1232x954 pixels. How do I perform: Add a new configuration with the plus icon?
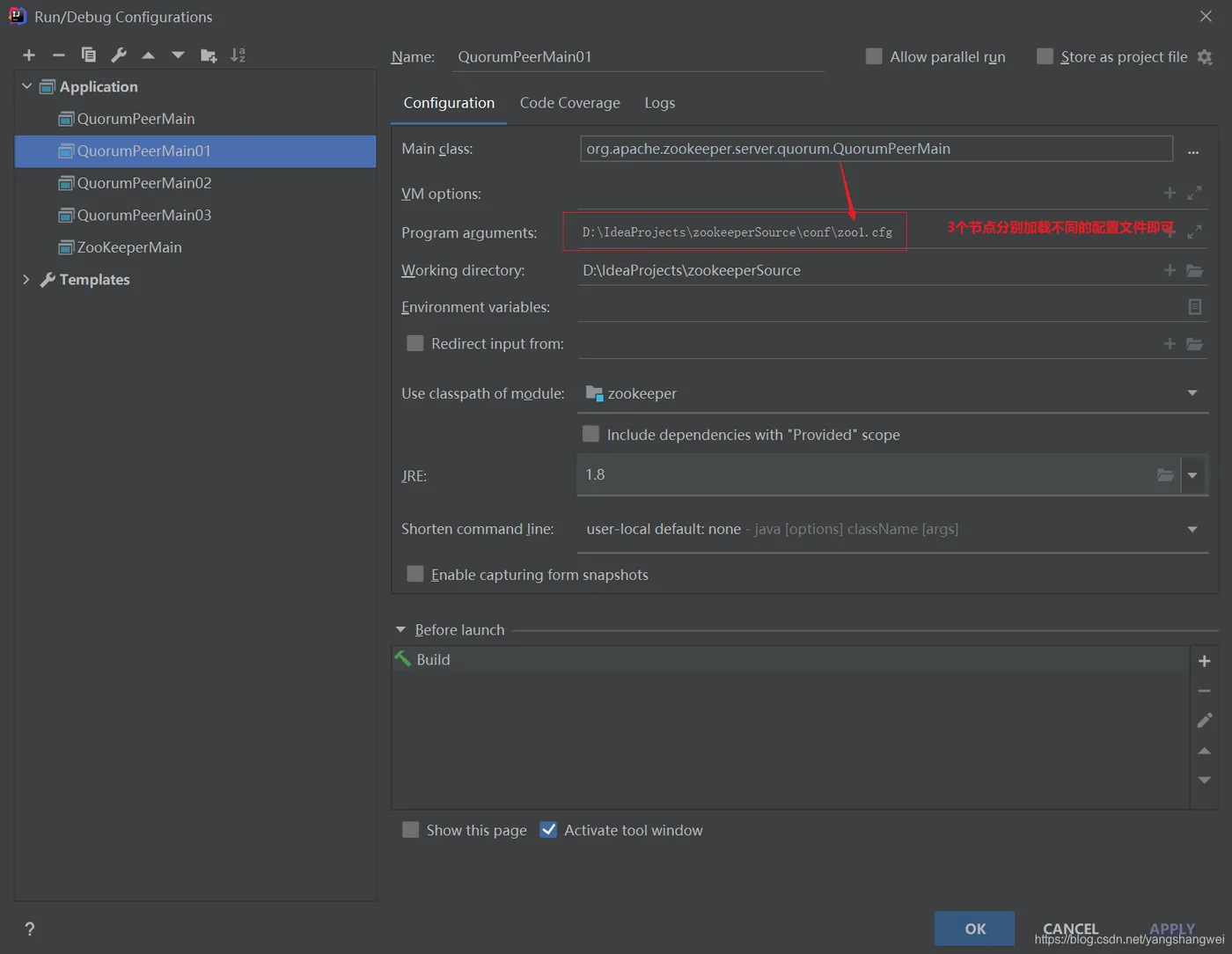(x=29, y=55)
